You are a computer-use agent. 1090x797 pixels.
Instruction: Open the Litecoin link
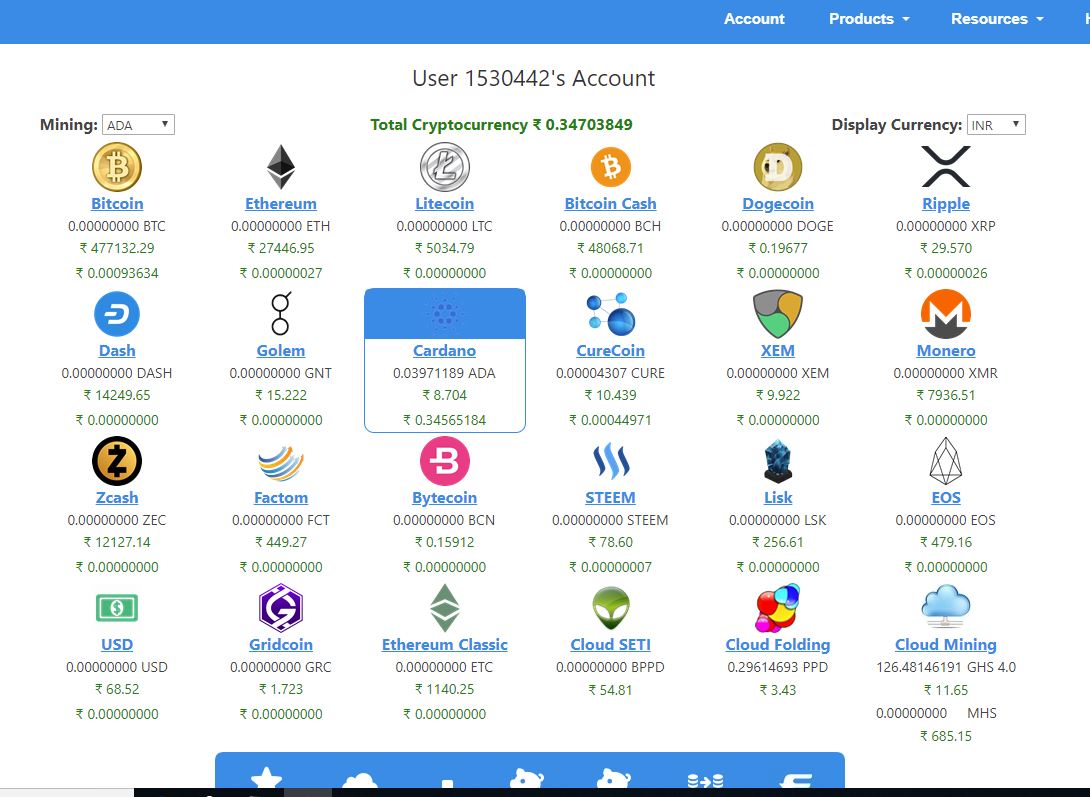pos(445,204)
